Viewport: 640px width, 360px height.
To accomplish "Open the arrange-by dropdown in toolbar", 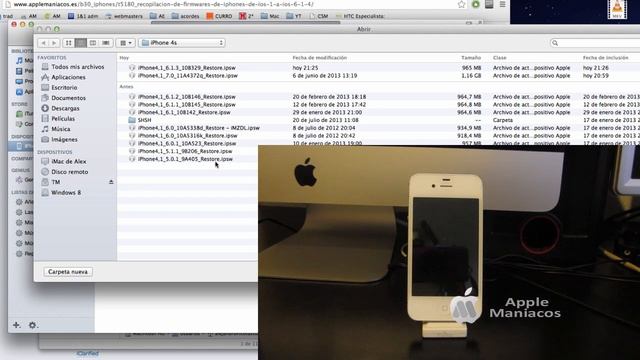I will point(125,43).
